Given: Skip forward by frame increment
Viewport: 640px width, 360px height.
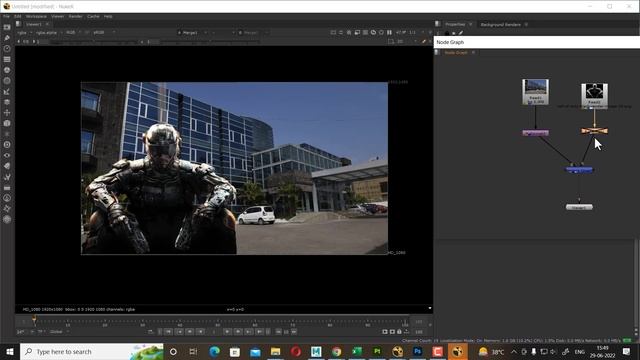Looking at the screenshot, I should [294, 332].
